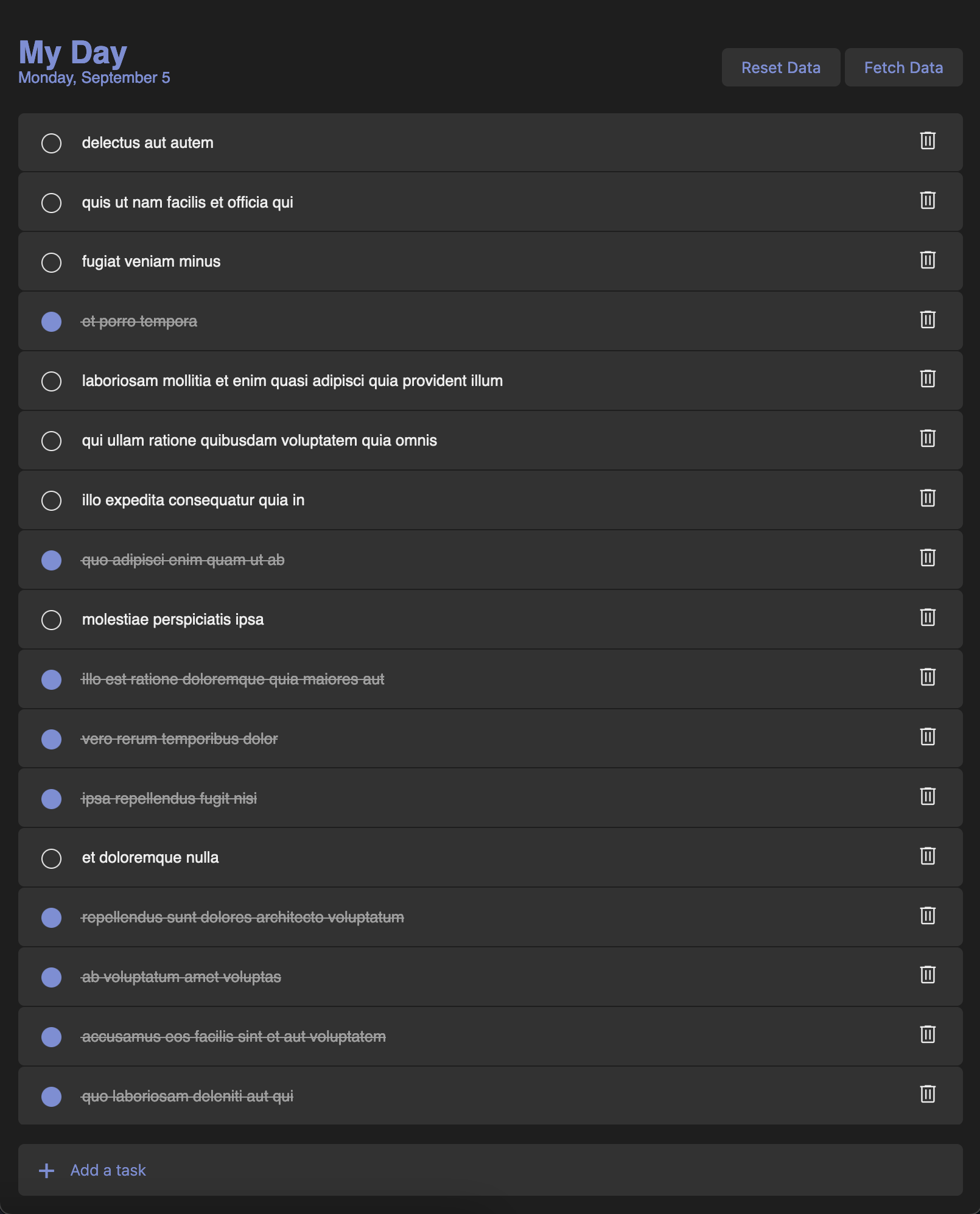Click the plus icon next to Add a task
Viewport: 980px width, 1214px height.
coord(46,1169)
